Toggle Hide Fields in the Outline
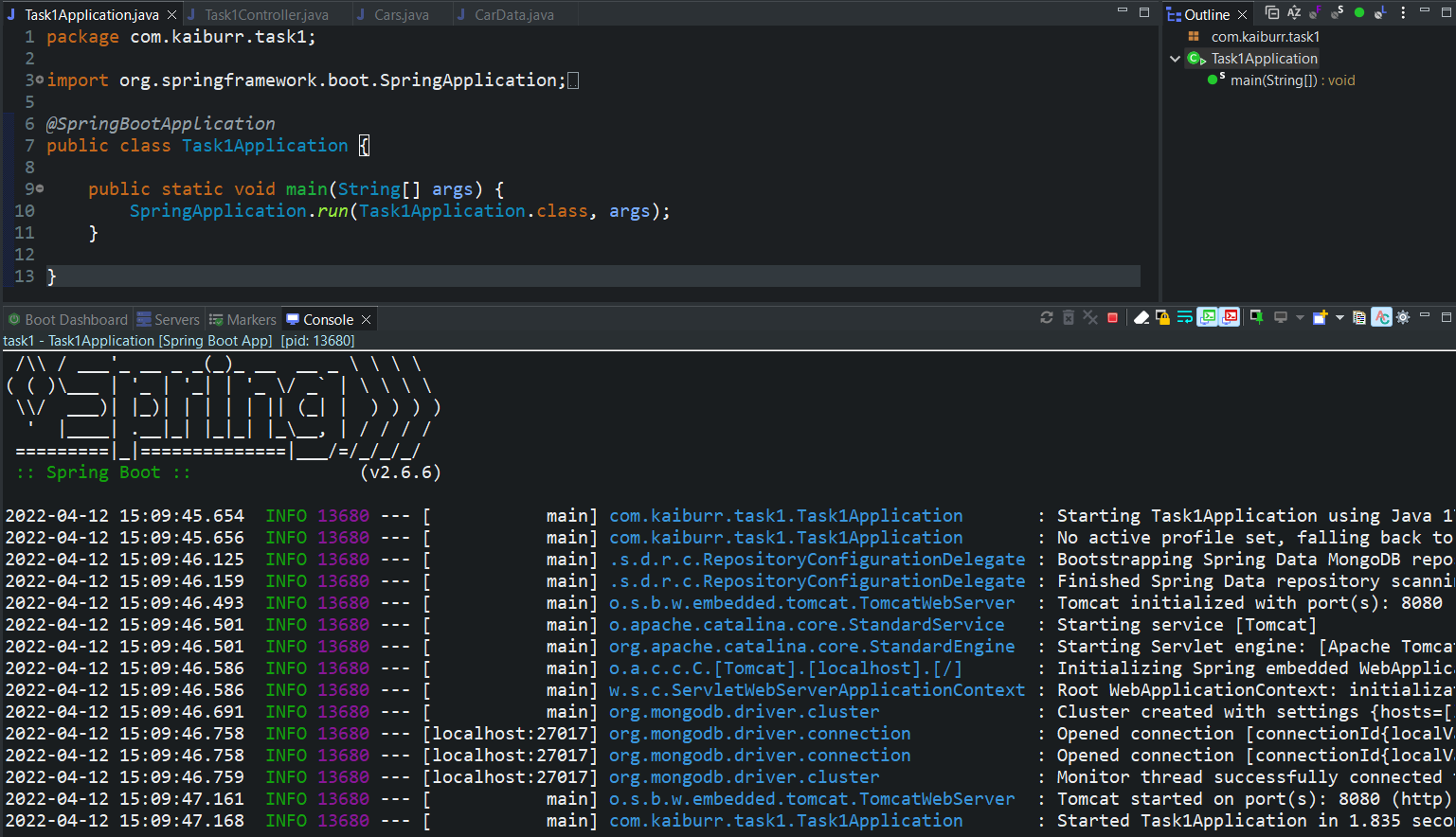This screenshot has width=1456, height=837. (1315, 12)
